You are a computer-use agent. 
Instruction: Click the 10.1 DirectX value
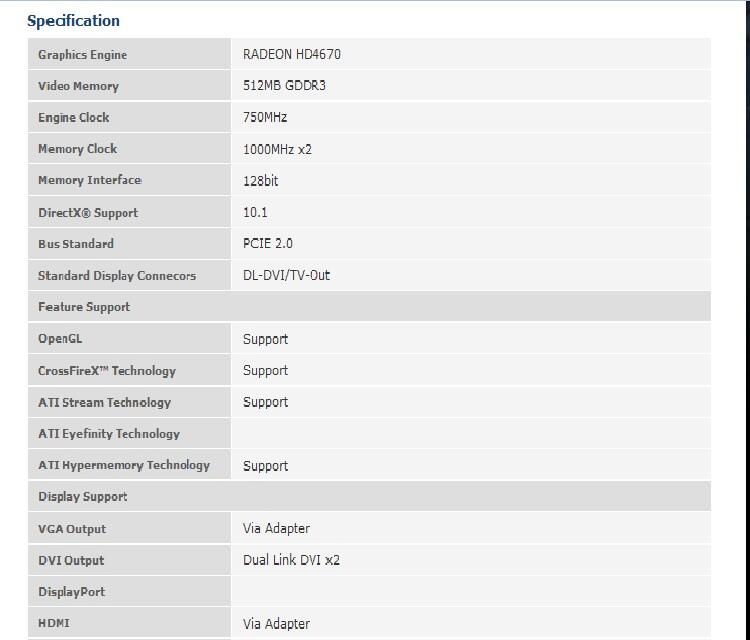tap(255, 212)
